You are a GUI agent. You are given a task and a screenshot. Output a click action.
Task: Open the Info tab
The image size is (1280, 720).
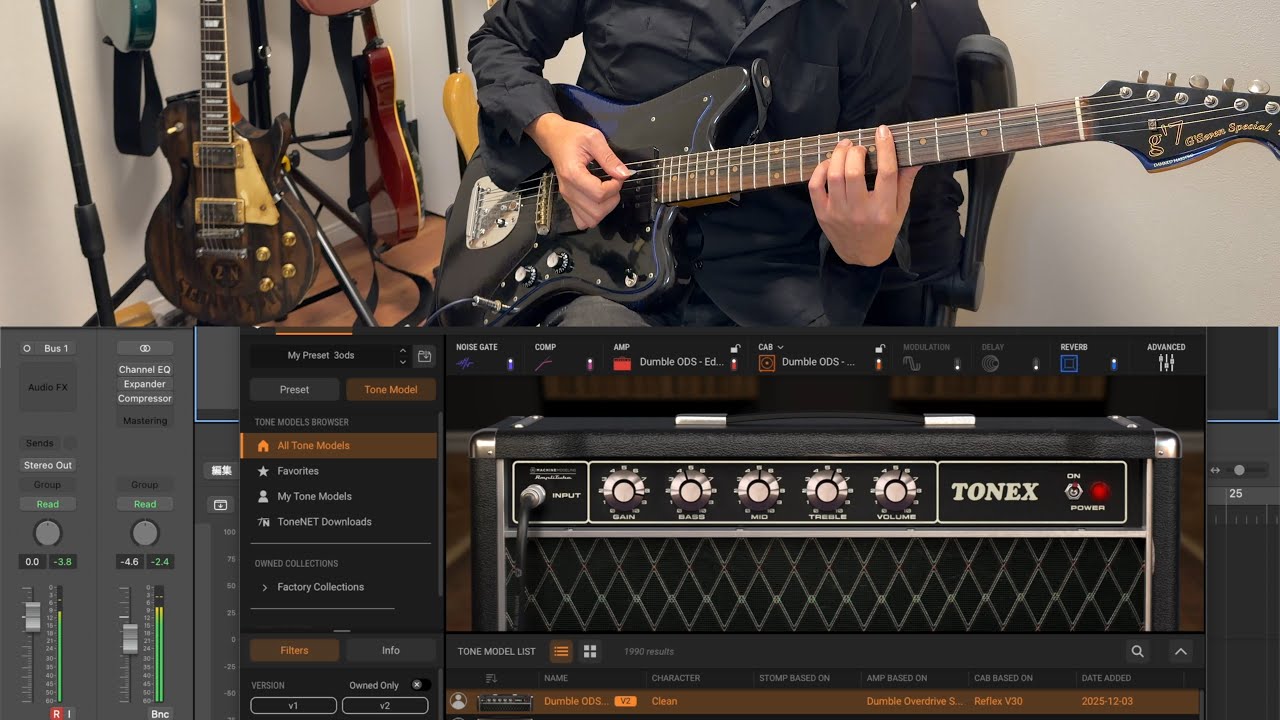tap(391, 651)
